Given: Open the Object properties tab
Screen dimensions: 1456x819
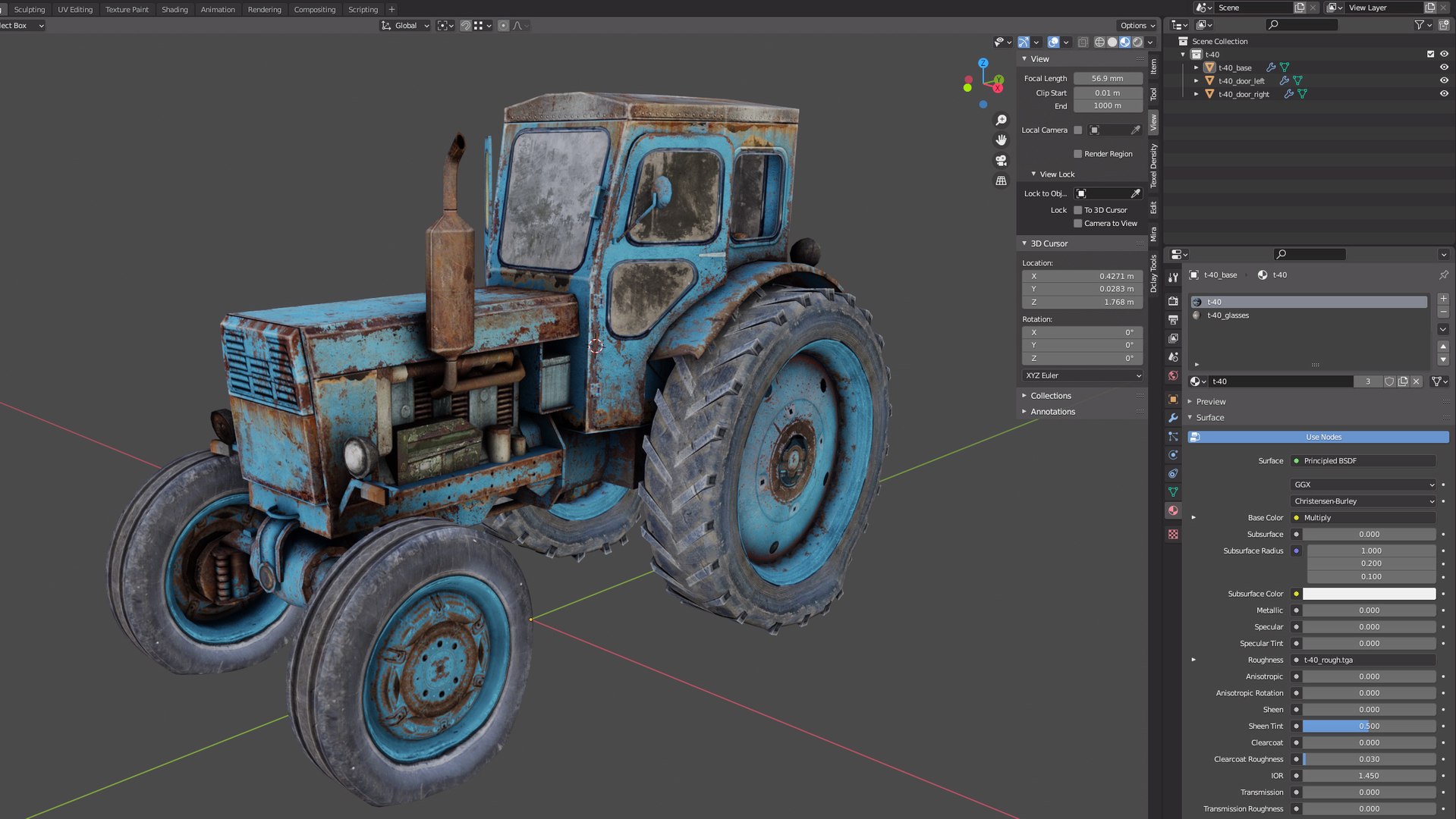Looking at the screenshot, I should (1173, 399).
